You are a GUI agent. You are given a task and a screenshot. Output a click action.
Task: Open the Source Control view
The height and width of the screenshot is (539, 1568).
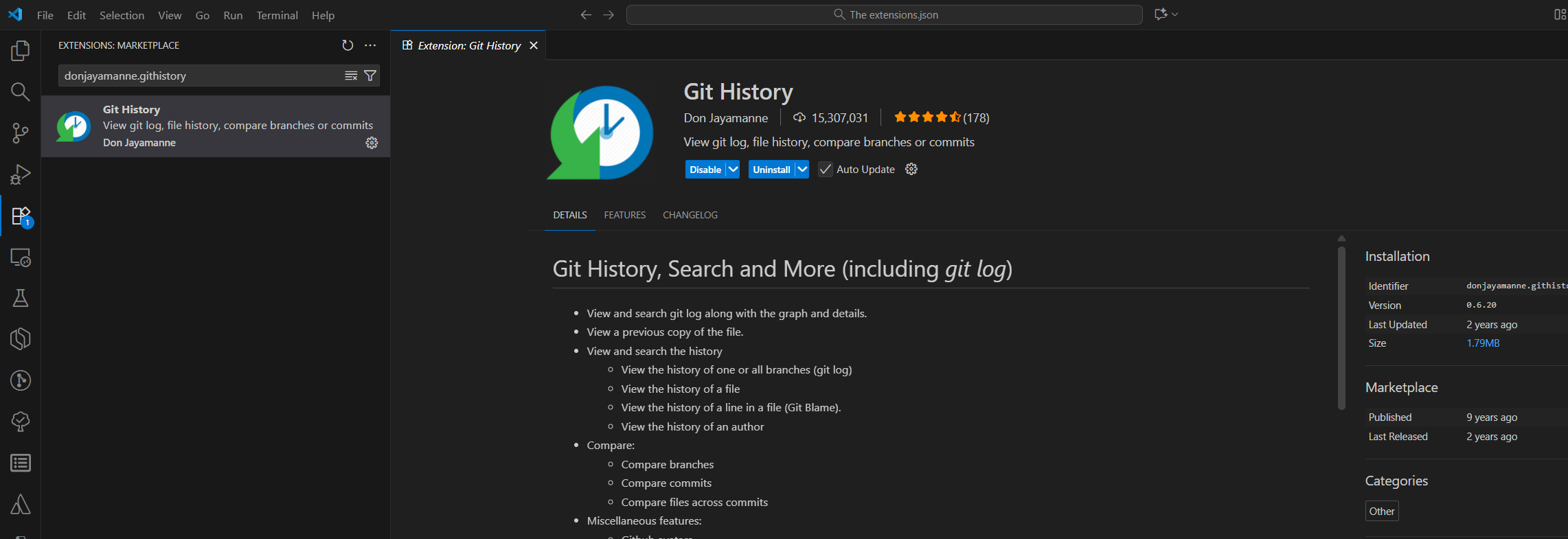[21, 133]
